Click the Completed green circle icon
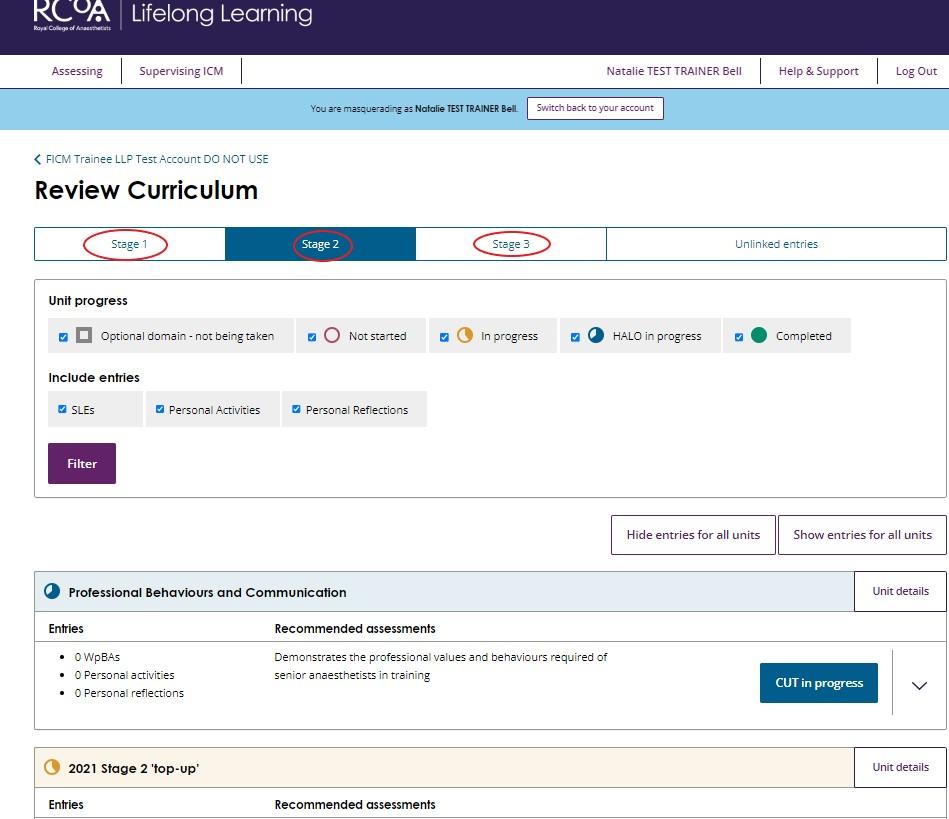The height and width of the screenshot is (819, 949). pos(759,335)
